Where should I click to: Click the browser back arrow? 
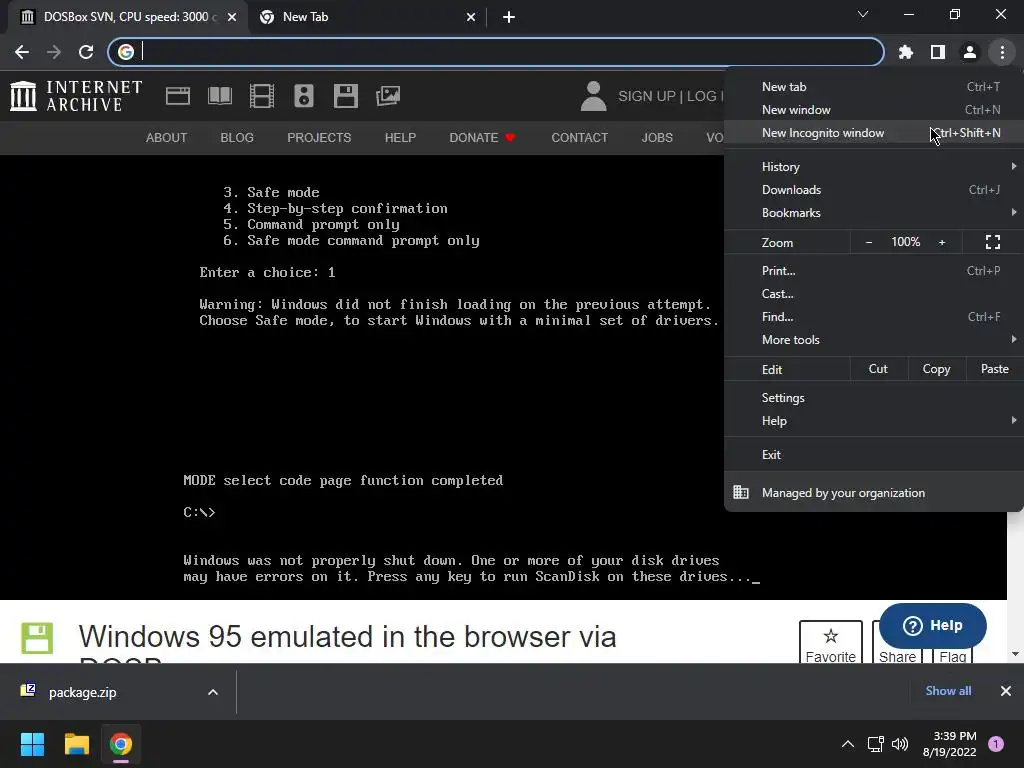click(x=22, y=52)
